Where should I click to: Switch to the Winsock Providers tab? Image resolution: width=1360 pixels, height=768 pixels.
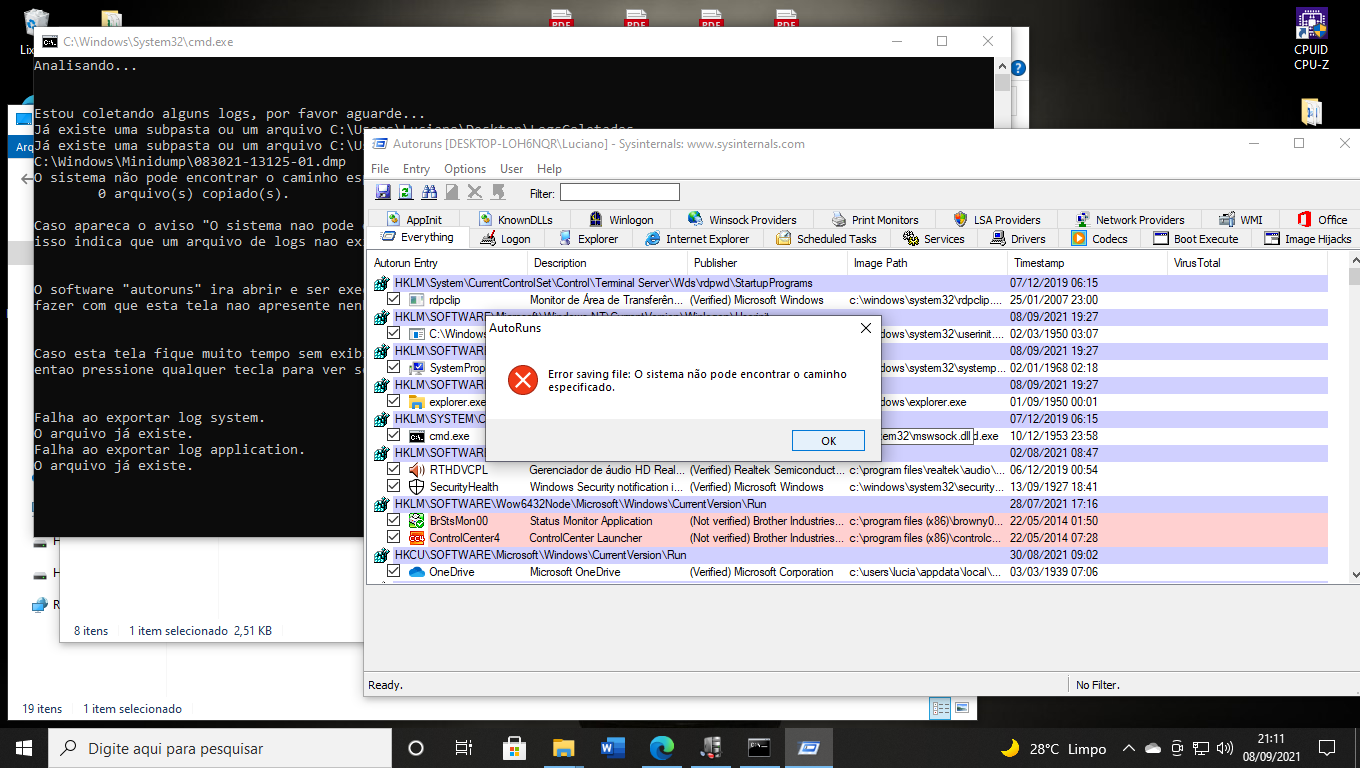pyautogui.click(x=742, y=219)
